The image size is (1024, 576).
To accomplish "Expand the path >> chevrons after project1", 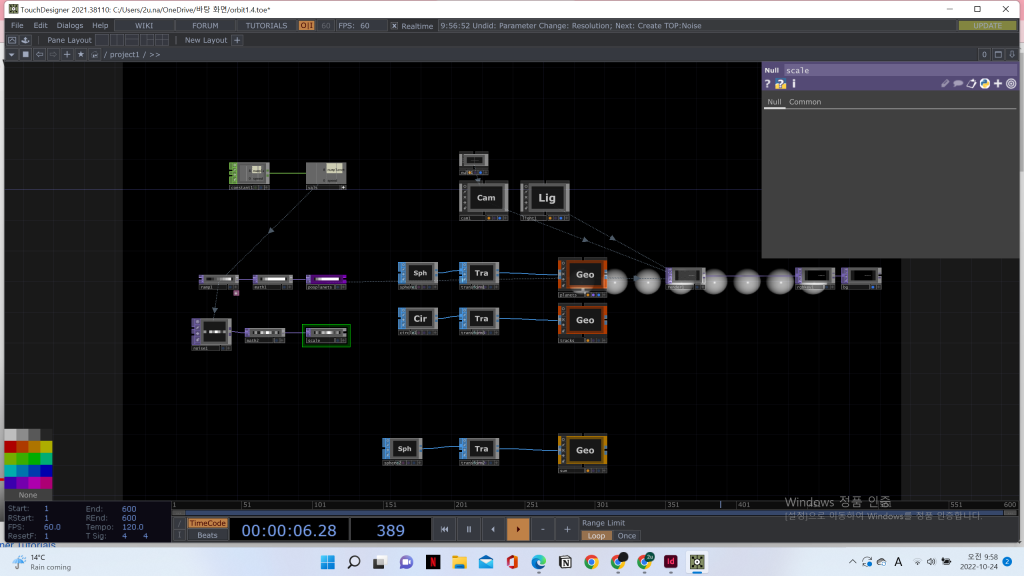I will coord(155,54).
